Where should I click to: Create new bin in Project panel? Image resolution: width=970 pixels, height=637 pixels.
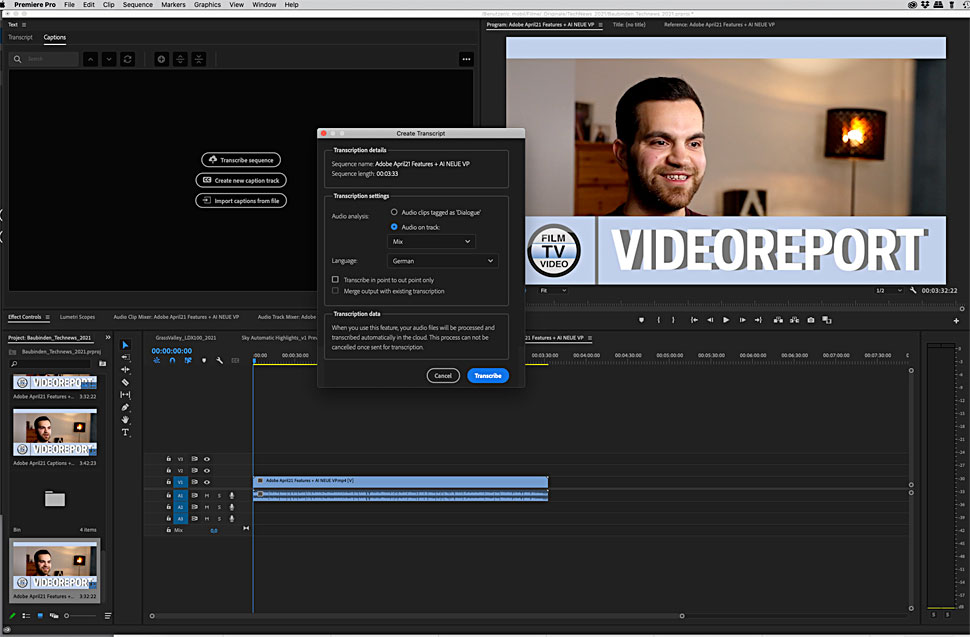pyautogui.click(x=102, y=364)
